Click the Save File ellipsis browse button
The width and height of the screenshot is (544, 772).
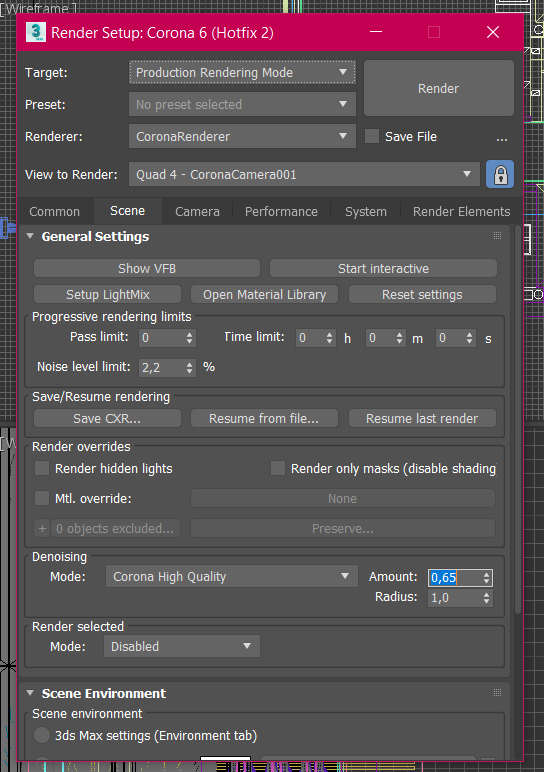tap(501, 137)
